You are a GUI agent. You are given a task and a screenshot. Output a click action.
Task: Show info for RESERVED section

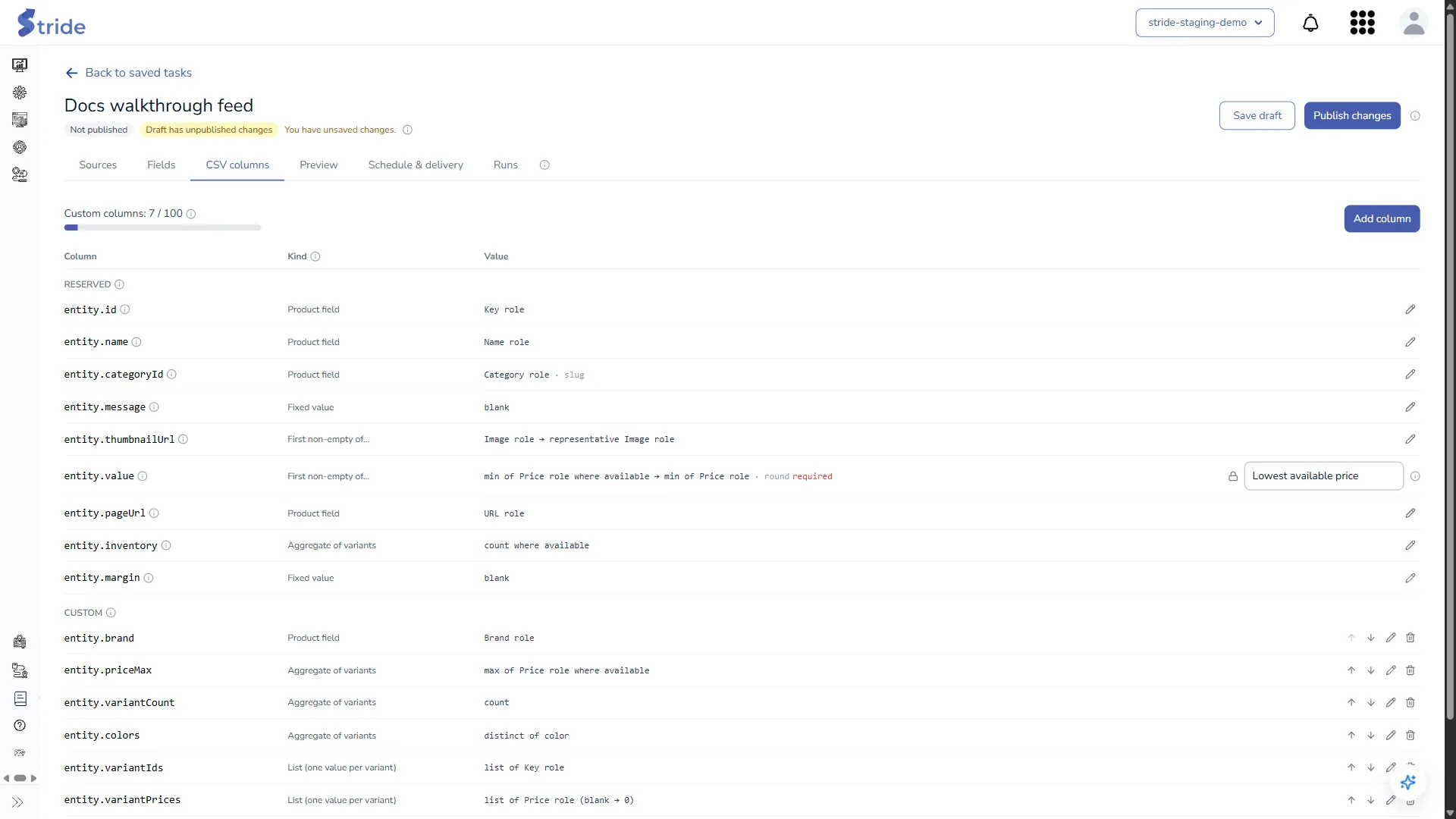(x=119, y=284)
